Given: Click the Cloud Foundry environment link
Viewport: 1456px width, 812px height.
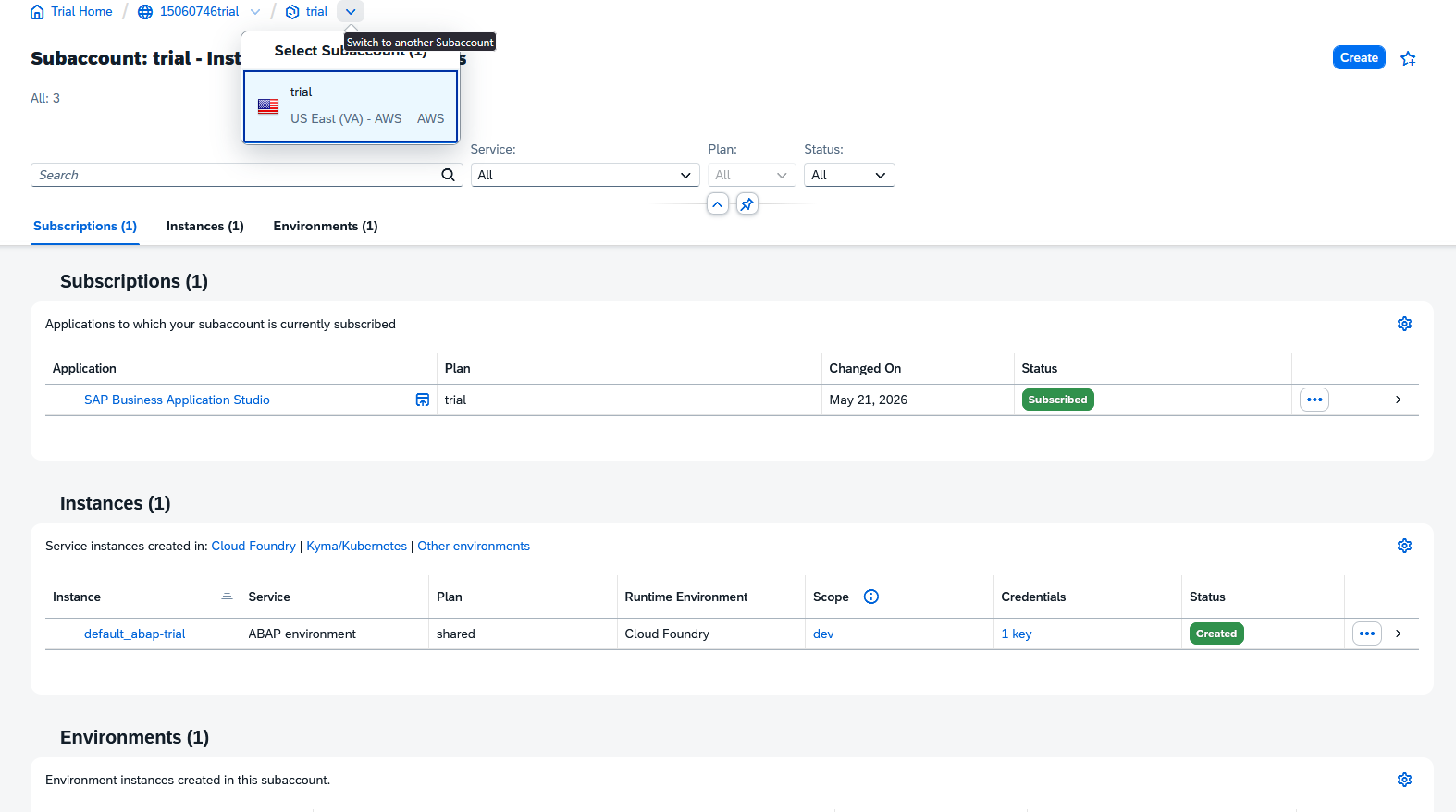Looking at the screenshot, I should click(x=253, y=546).
